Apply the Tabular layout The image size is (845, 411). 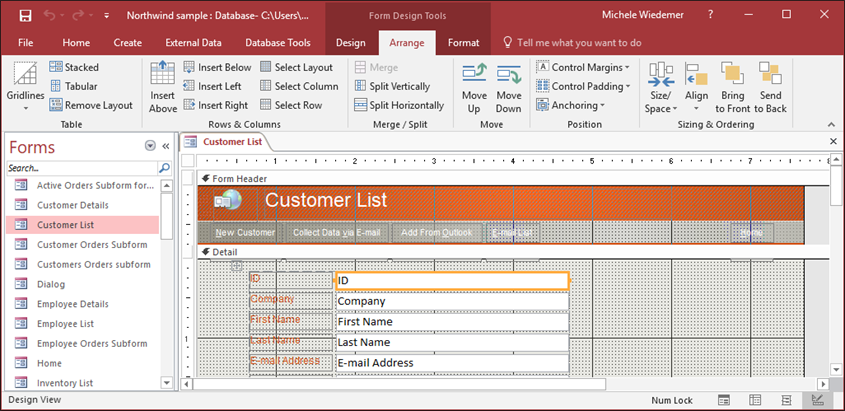click(74, 86)
